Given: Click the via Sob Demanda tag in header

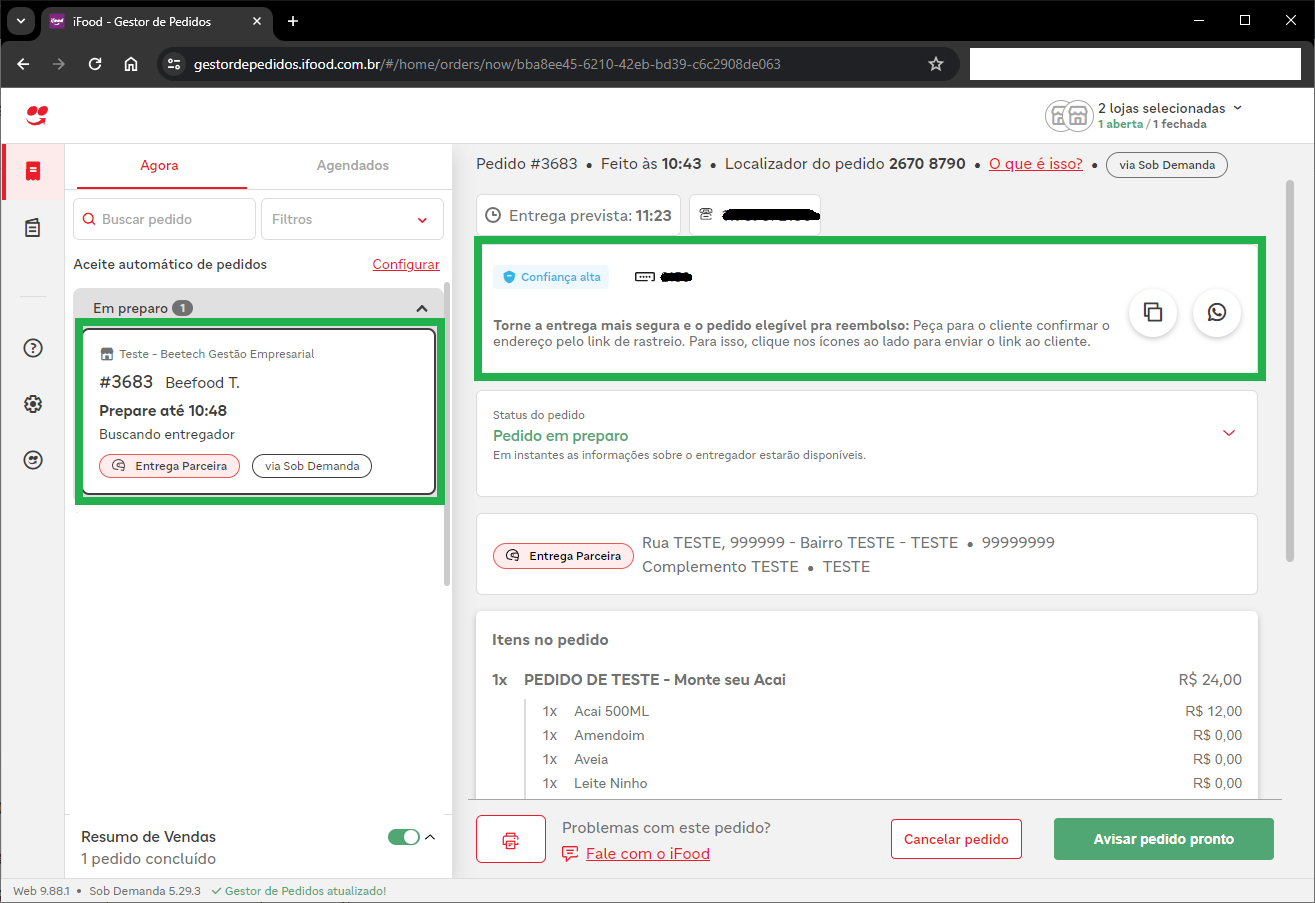Looking at the screenshot, I should 1167,165.
